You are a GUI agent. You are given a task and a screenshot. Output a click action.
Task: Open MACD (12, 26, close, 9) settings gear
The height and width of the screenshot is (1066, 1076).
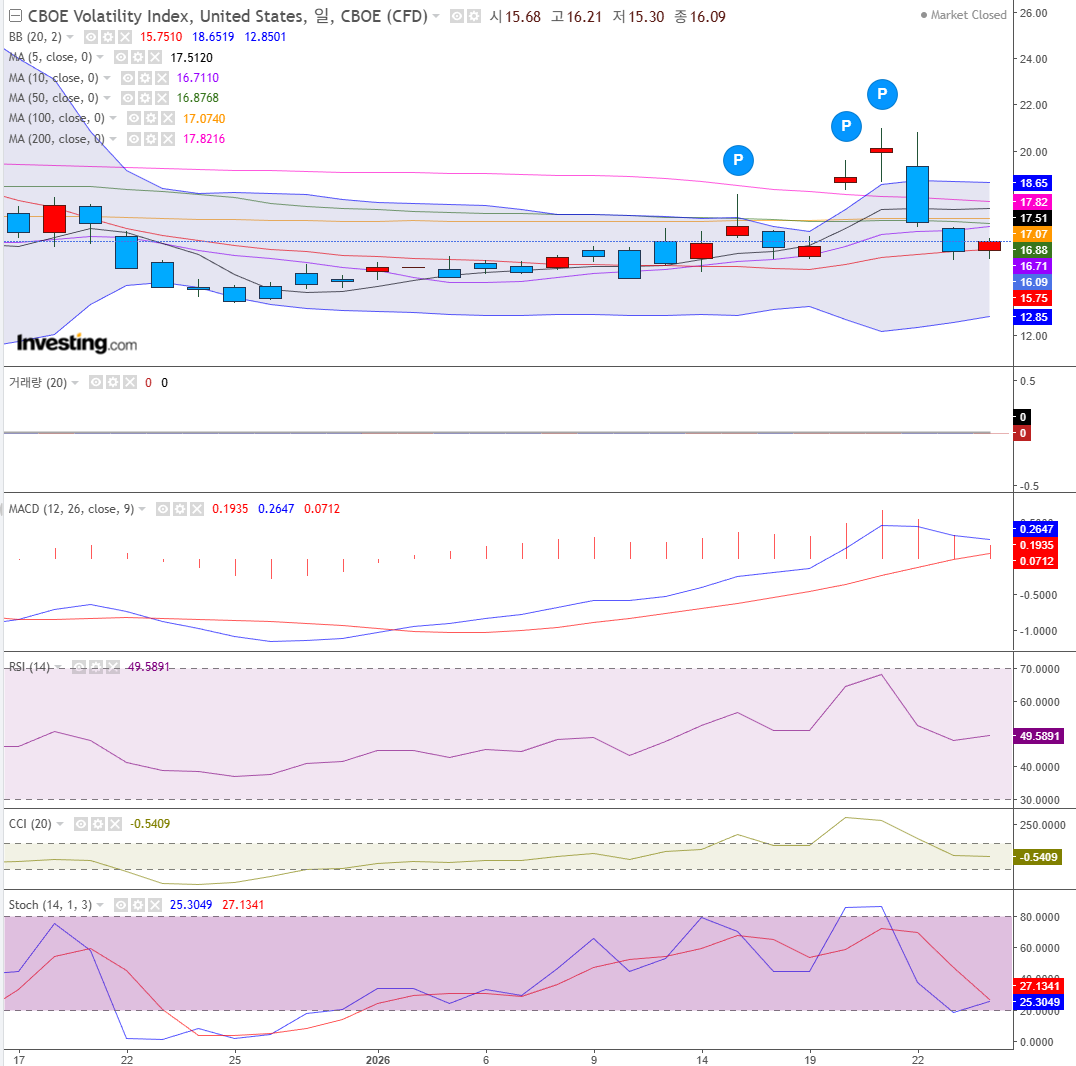[180, 509]
